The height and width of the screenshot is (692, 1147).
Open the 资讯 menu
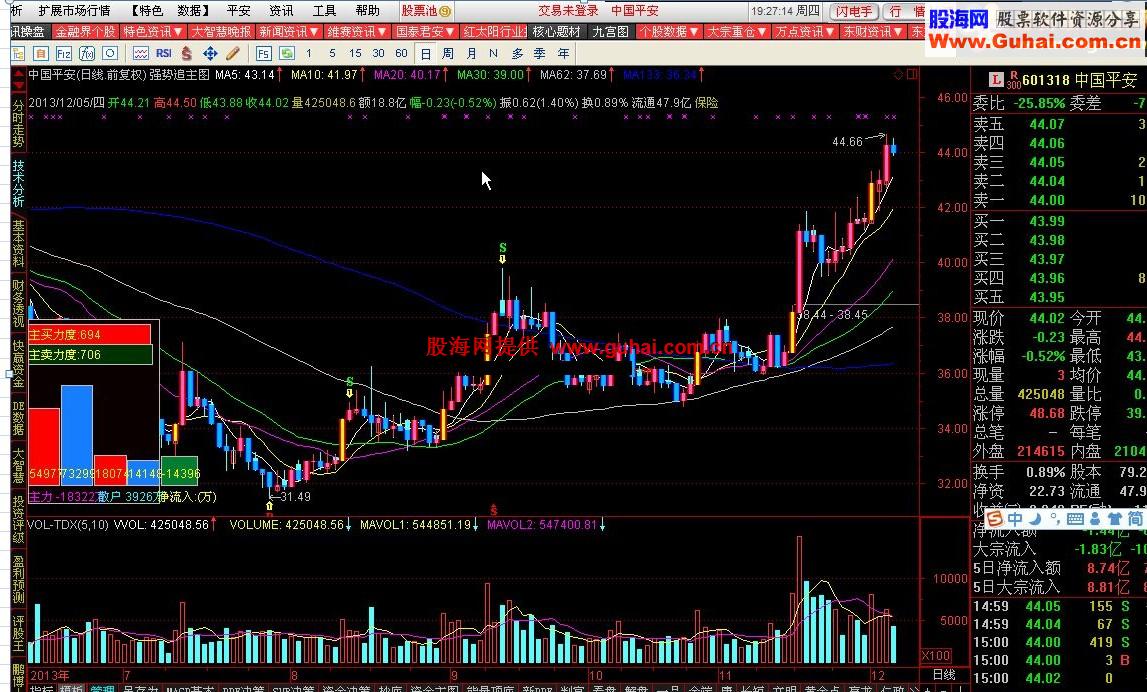pyautogui.click(x=281, y=11)
